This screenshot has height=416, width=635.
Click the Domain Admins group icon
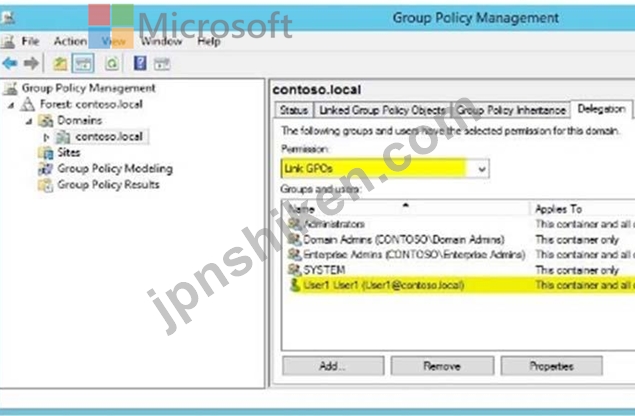pyautogui.click(x=294, y=239)
